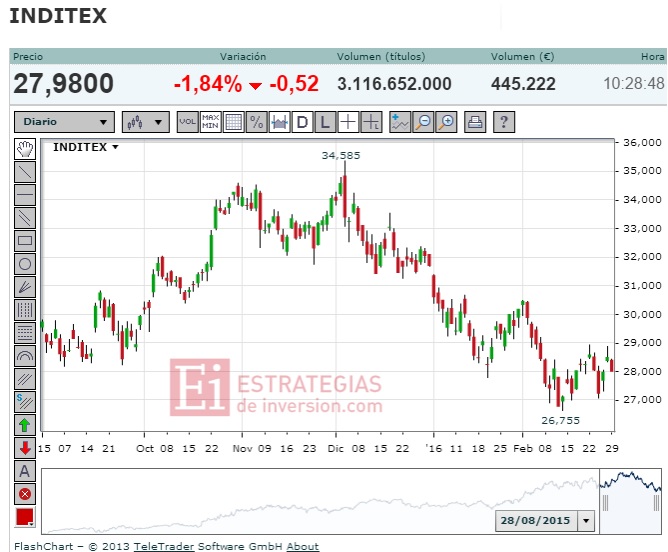The height and width of the screenshot is (552, 668).
Task: Toggle MAX MIN price labels
Action: (x=210, y=122)
